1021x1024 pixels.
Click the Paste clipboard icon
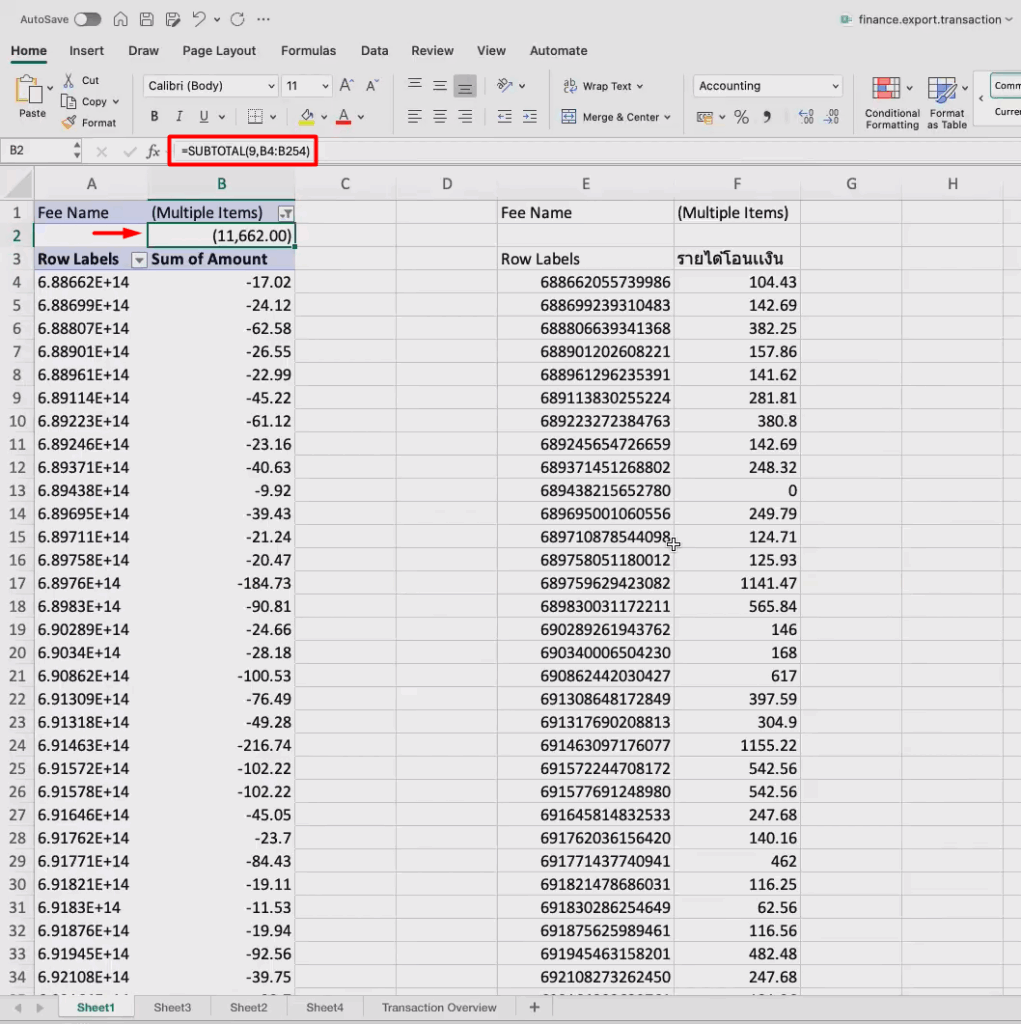(x=30, y=92)
